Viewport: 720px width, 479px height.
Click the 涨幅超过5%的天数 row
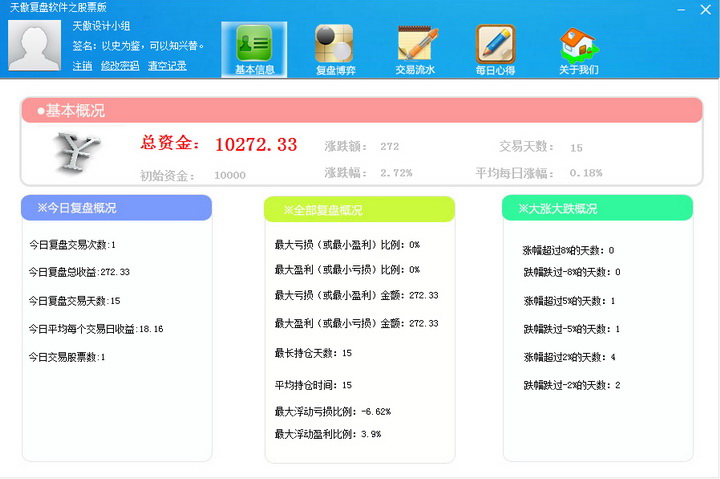click(569, 301)
